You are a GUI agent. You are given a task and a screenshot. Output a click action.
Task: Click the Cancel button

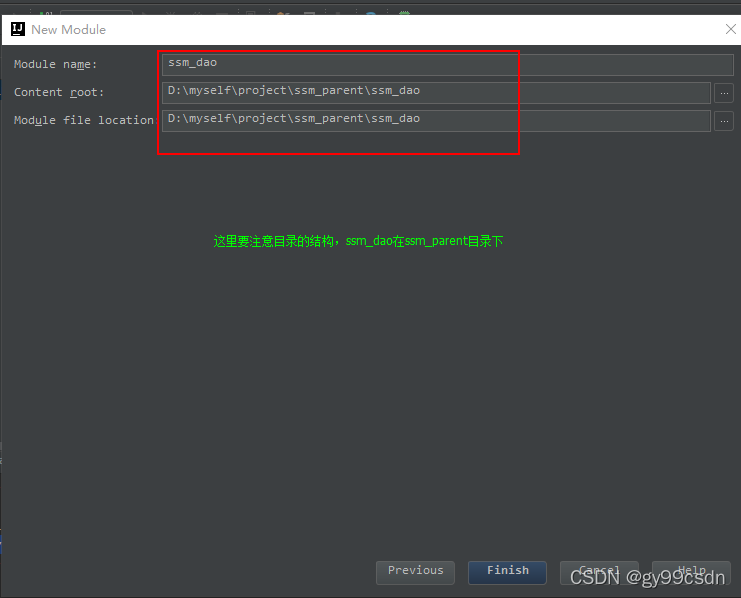599,572
